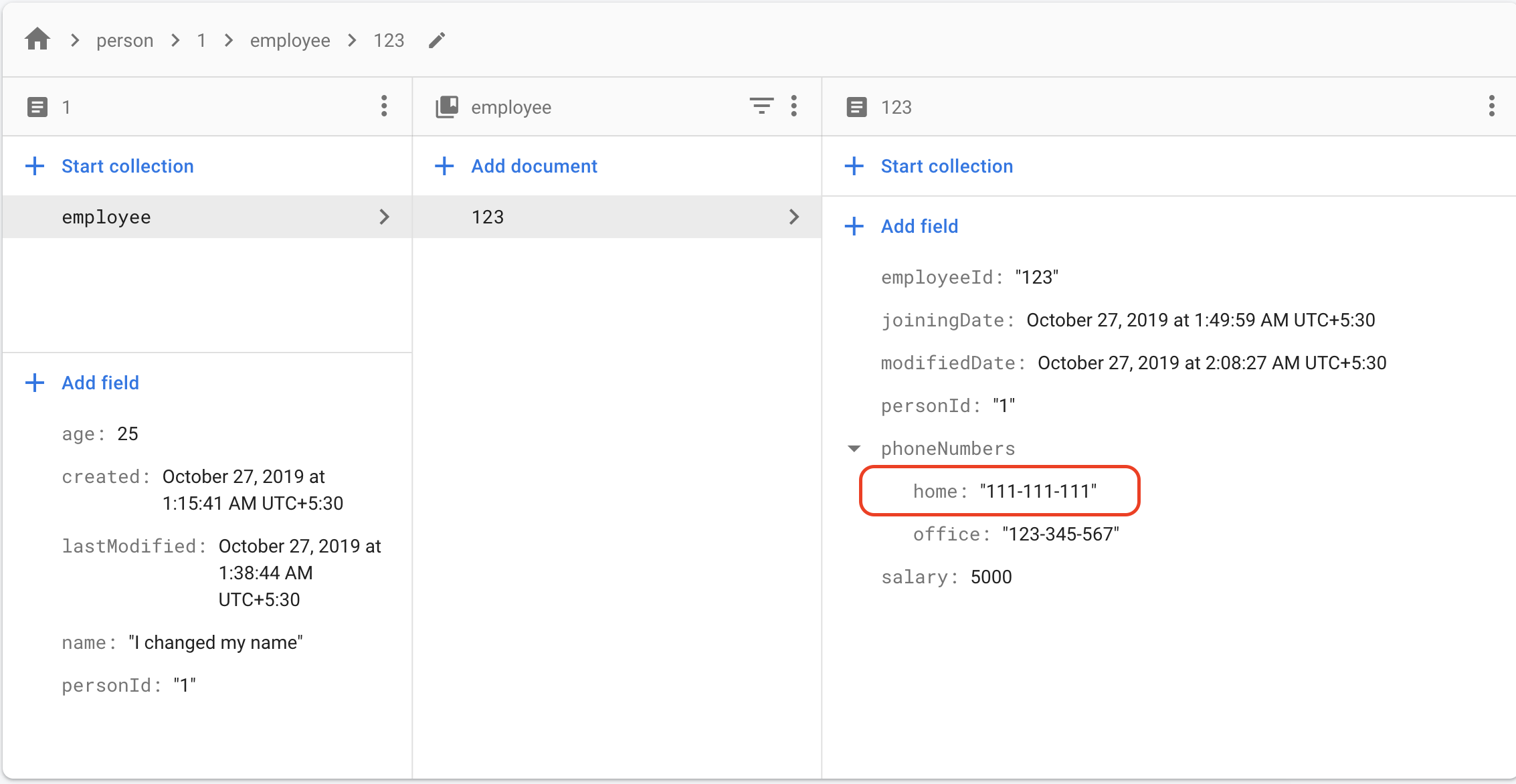Open the filter icon on the employee collection panel
The image size is (1516, 784).
(761, 106)
